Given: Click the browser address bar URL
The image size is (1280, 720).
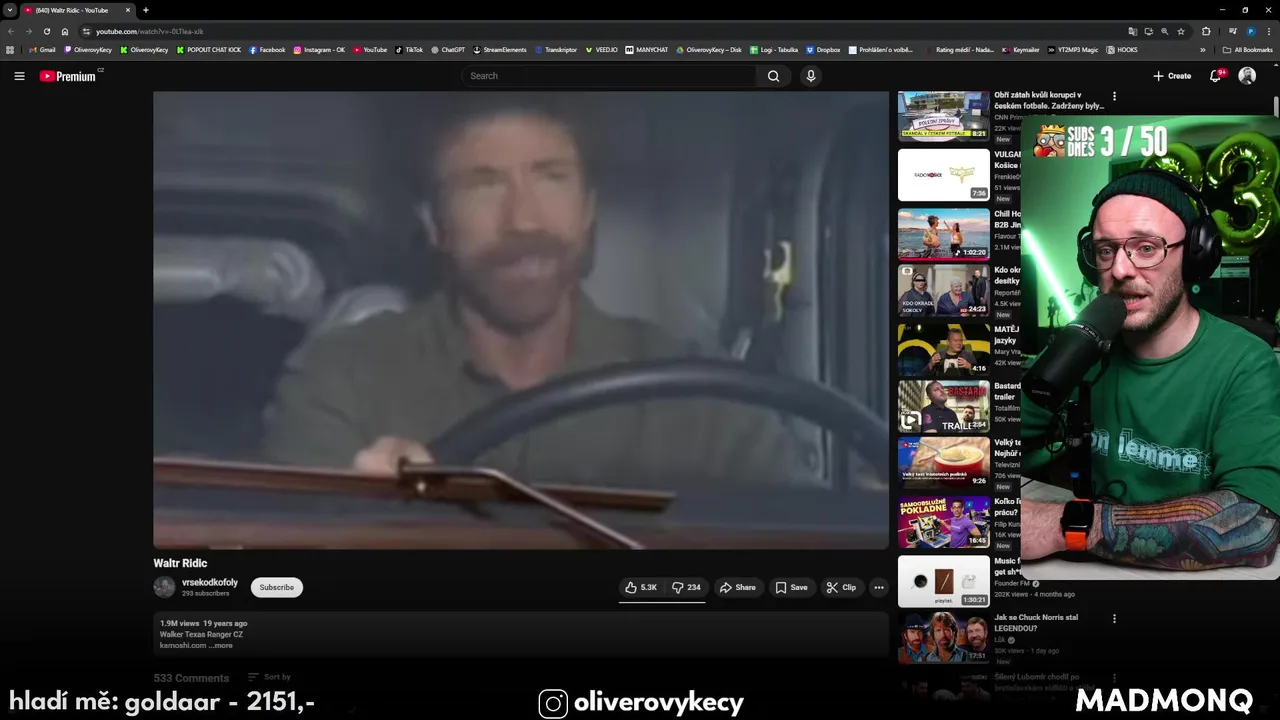Looking at the screenshot, I should point(150,31).
